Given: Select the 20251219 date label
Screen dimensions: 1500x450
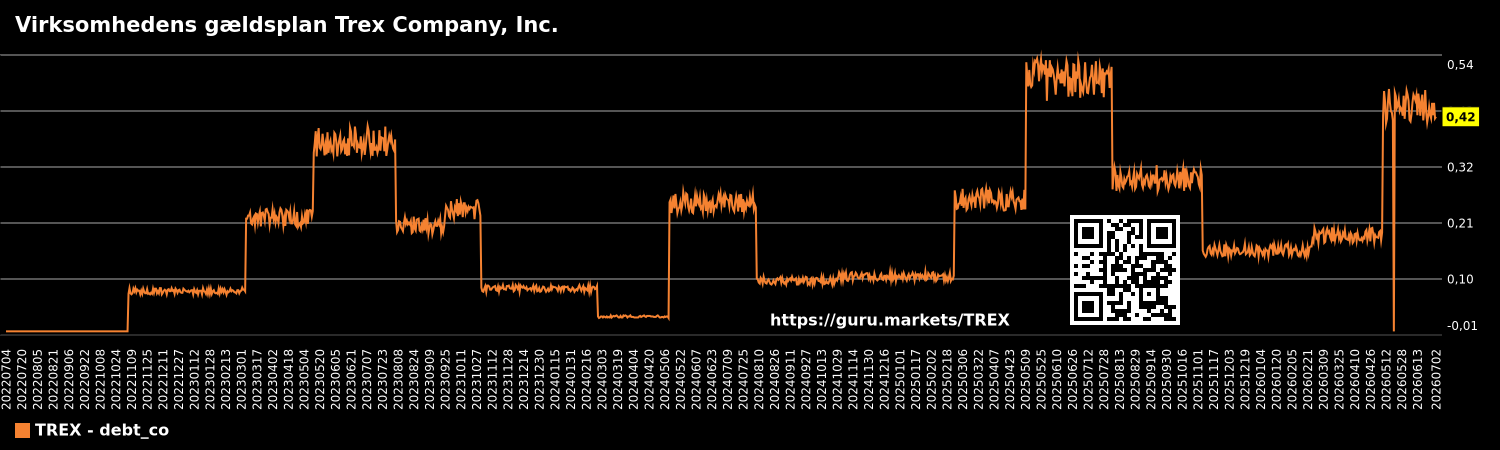Looking at the screenshot, I should click(x=1246, y=378).
